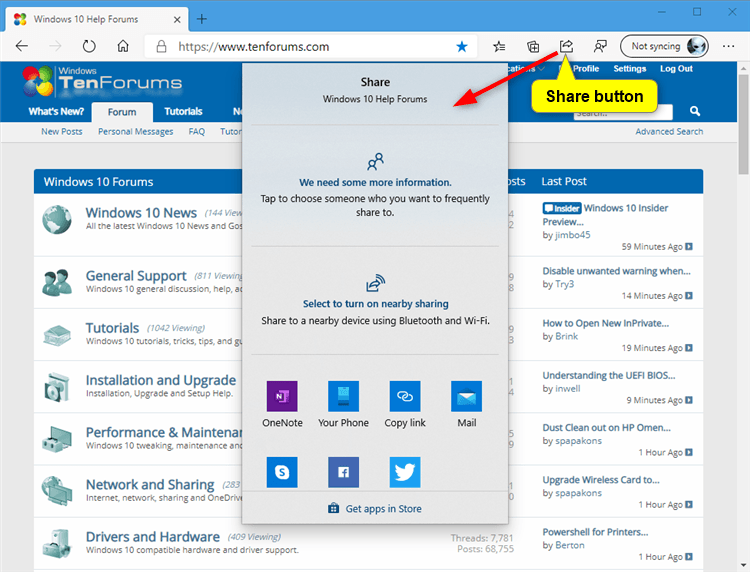The width and height of the screenshot is (750, 572).
Task: Select the Forum tab
Action: [x=122, y=112]
